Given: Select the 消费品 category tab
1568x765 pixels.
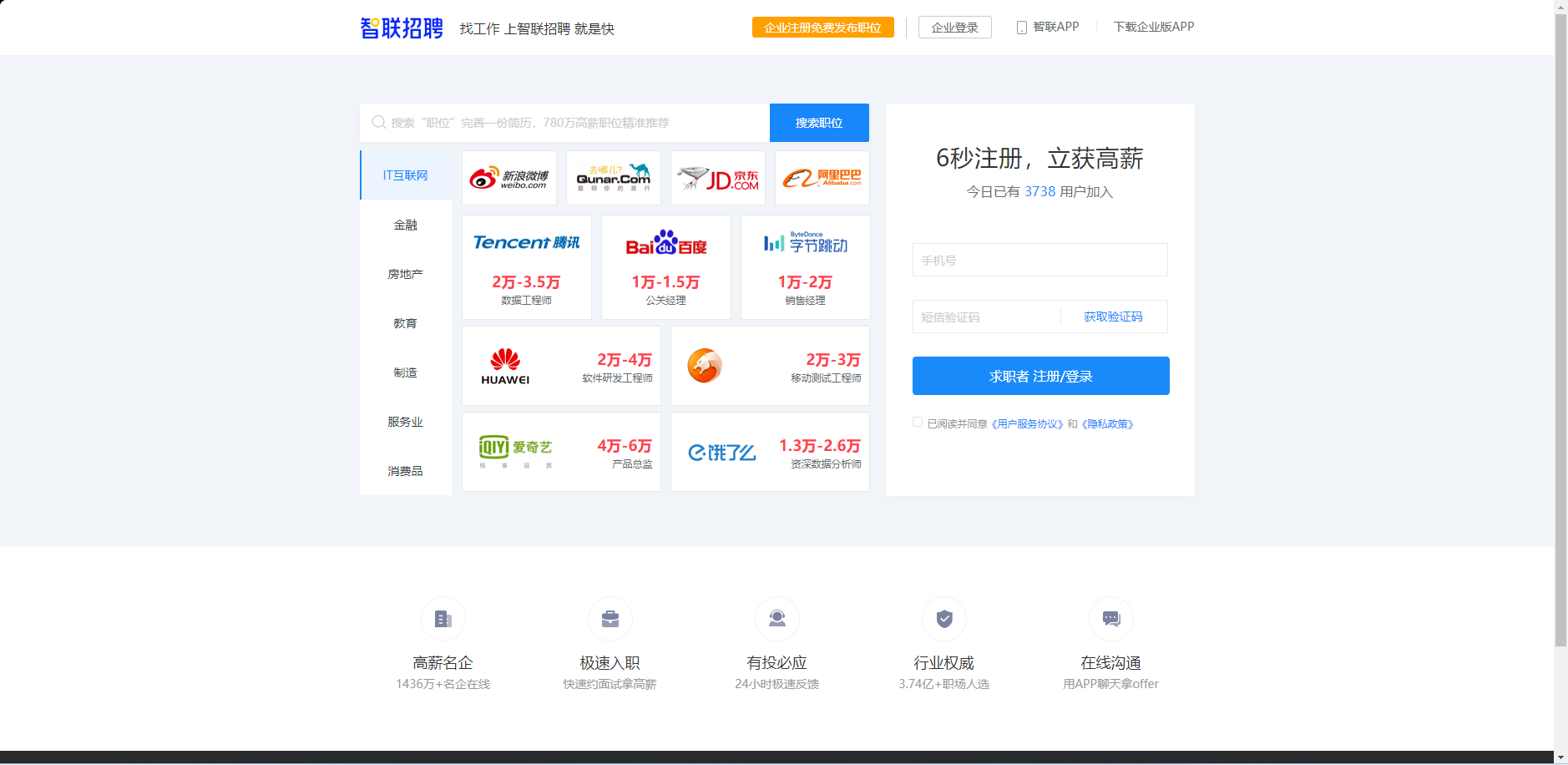Looking at the screenshot, I should click(406, 471).
